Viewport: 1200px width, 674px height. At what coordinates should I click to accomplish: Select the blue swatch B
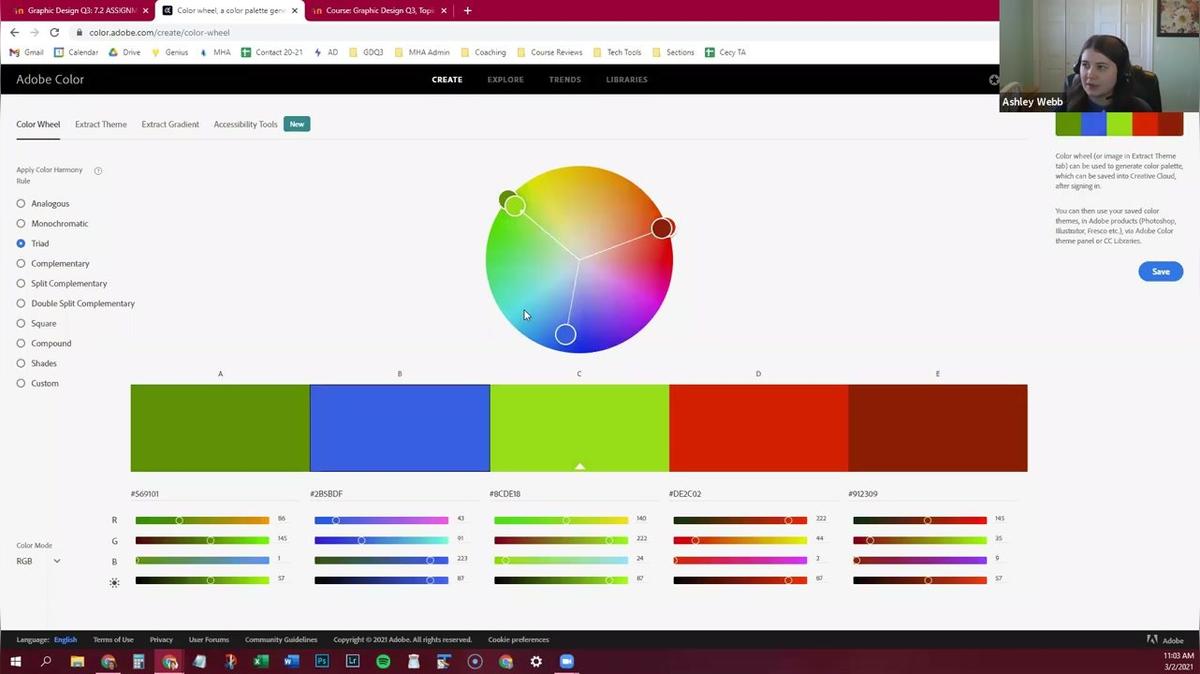(x=400, y=428)
